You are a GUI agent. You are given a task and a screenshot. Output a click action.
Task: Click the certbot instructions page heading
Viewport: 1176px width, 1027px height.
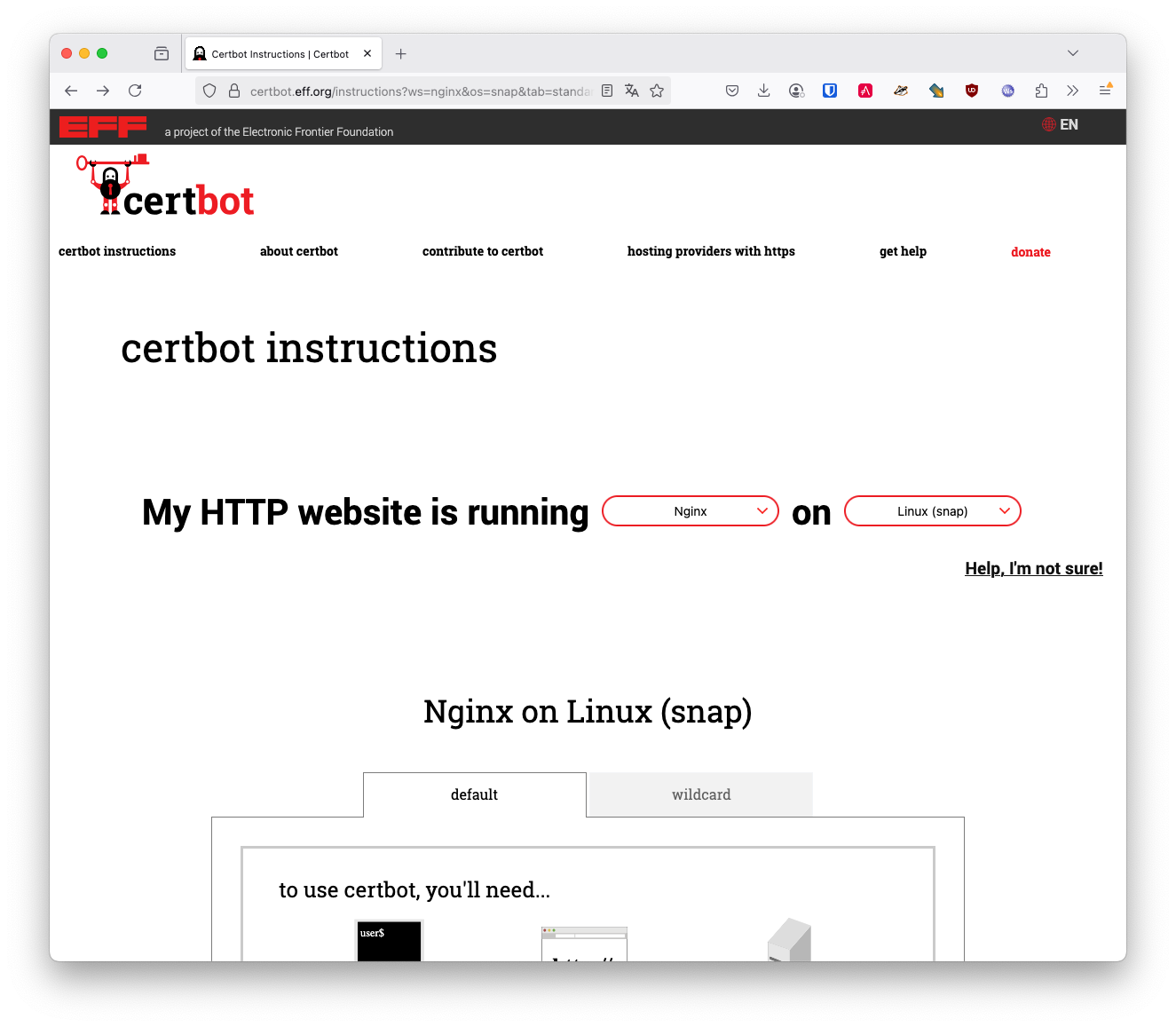click(309, 348)
